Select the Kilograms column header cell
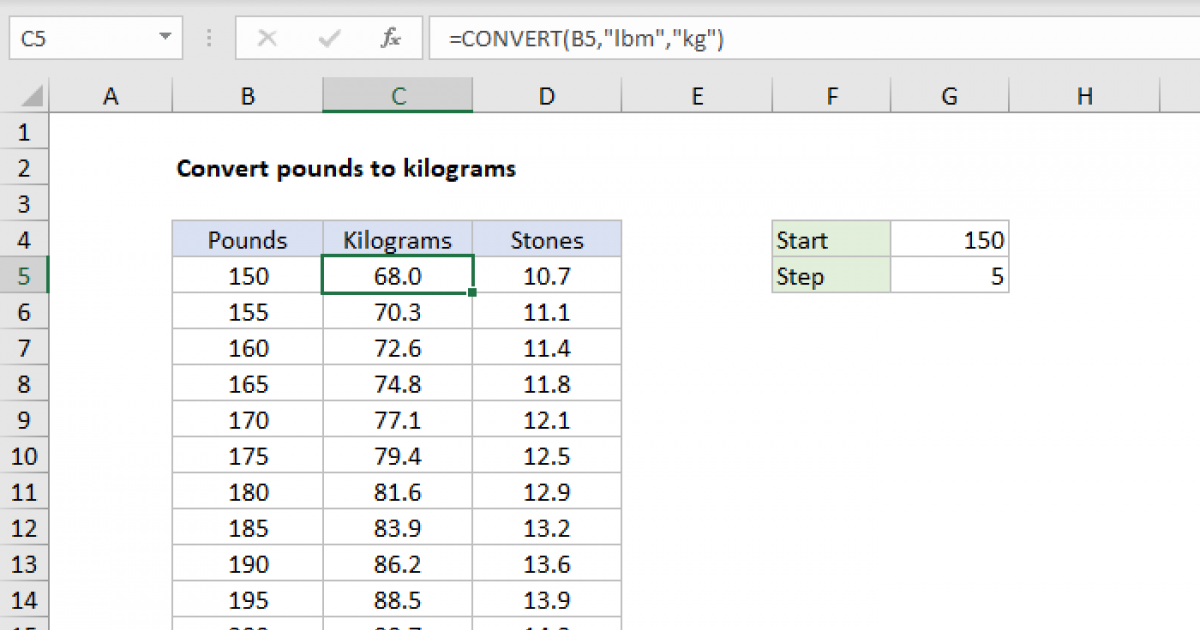The image size is (1200, 630). [397, 239]
